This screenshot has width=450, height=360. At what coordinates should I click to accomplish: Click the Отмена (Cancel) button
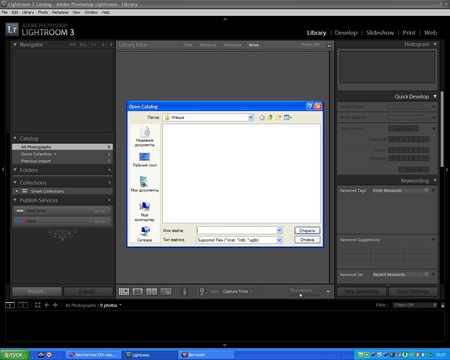coord(307,240)
